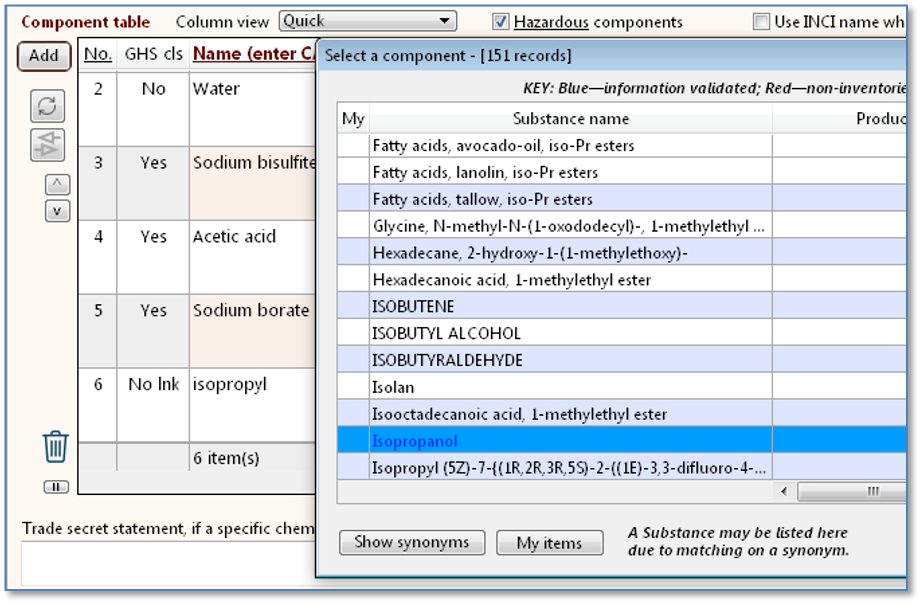The width and height of the screenshot is (920, 604).
Task: Click Yes GHS cell for Sodium bisulfite
Action: 153,183
